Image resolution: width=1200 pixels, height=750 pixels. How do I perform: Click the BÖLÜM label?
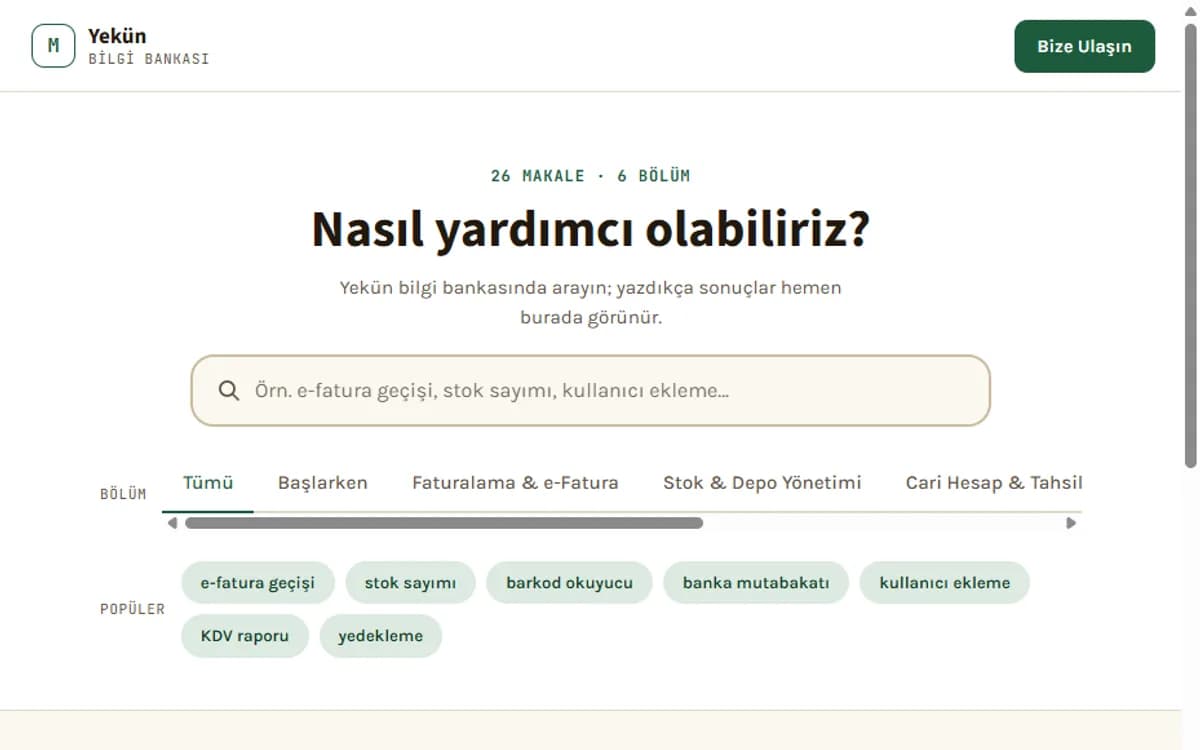123,494
